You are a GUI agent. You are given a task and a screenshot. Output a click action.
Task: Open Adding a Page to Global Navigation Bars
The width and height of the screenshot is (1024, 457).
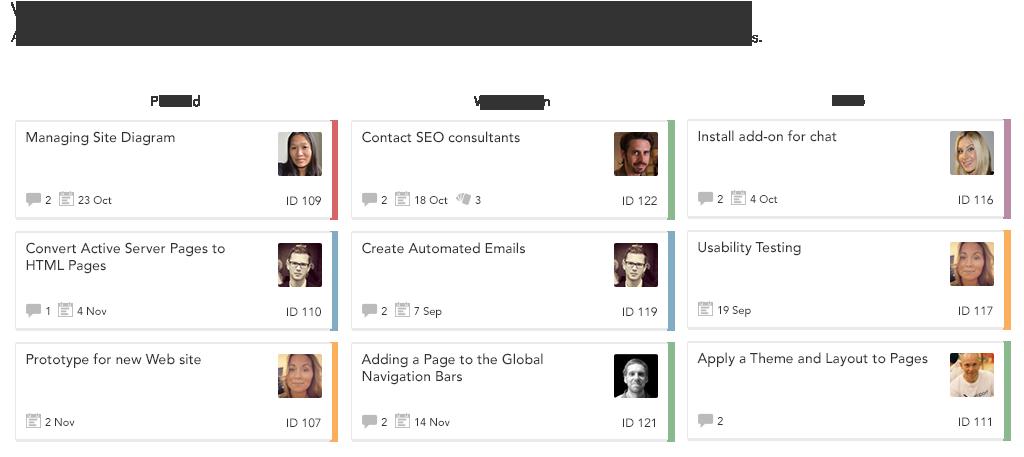453,368
